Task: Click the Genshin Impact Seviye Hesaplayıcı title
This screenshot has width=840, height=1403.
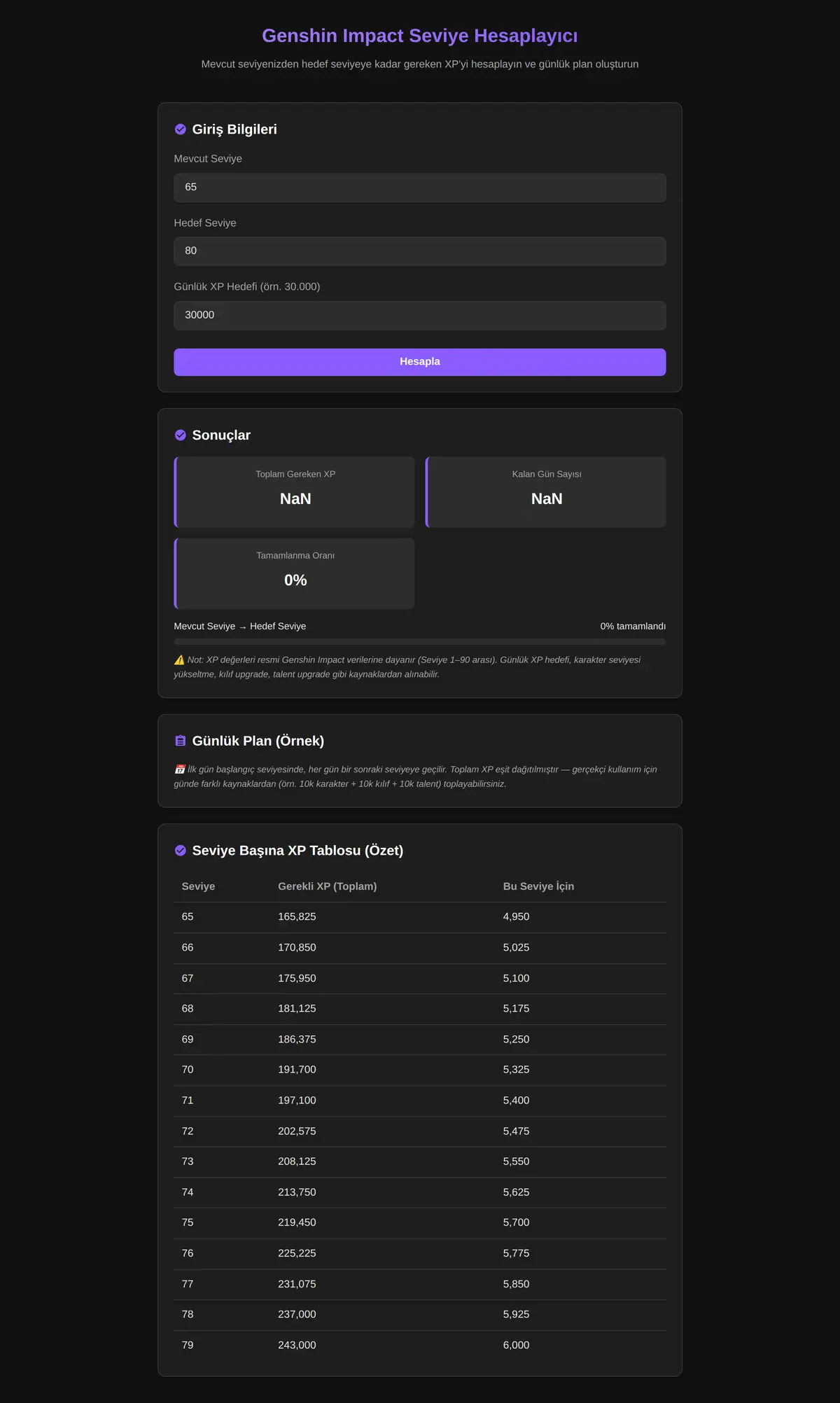Action: coord(420,36)
